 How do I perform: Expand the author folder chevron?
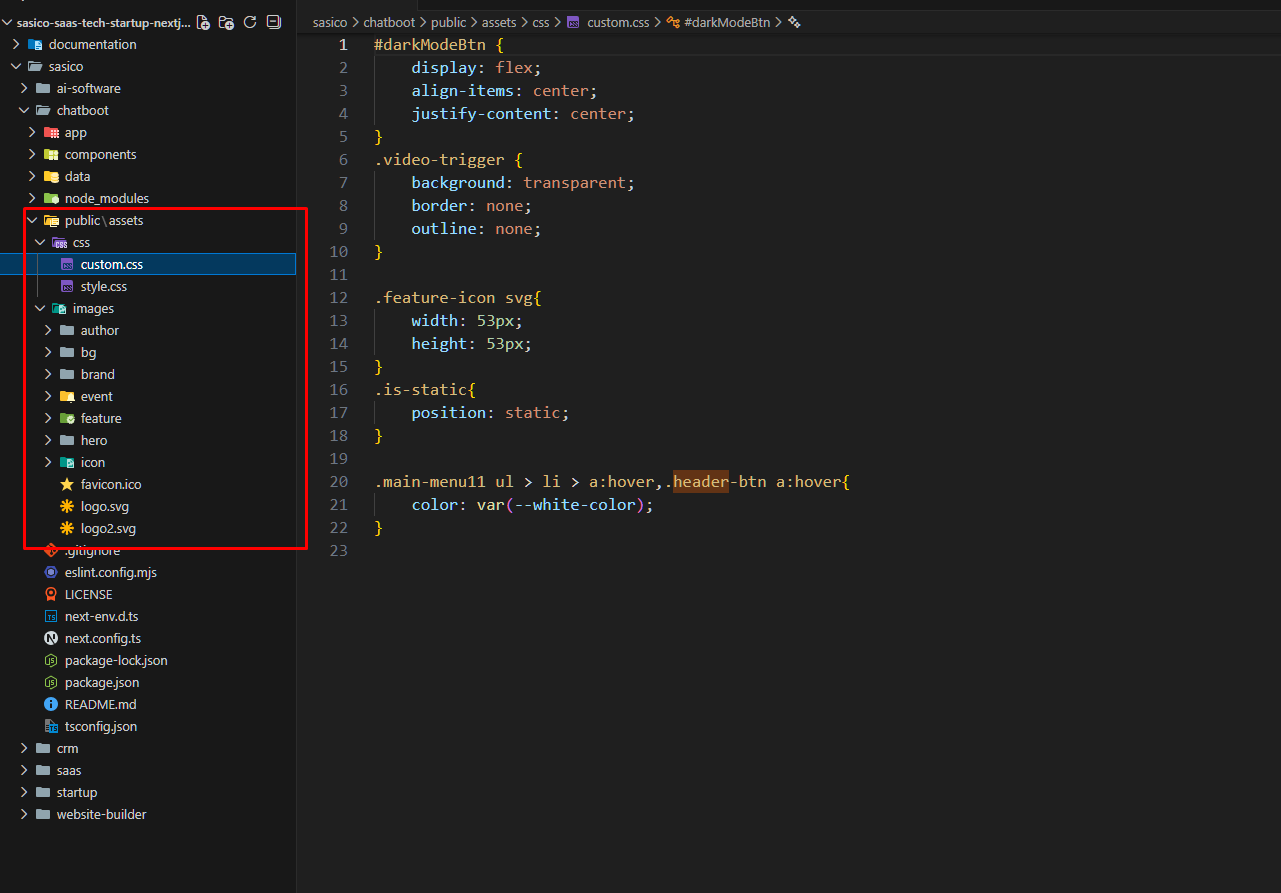point(48,330)
